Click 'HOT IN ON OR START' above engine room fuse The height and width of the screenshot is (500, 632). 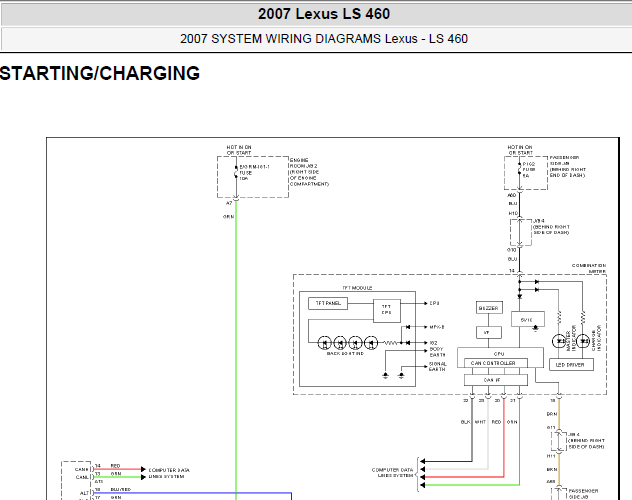pos(239,150)
